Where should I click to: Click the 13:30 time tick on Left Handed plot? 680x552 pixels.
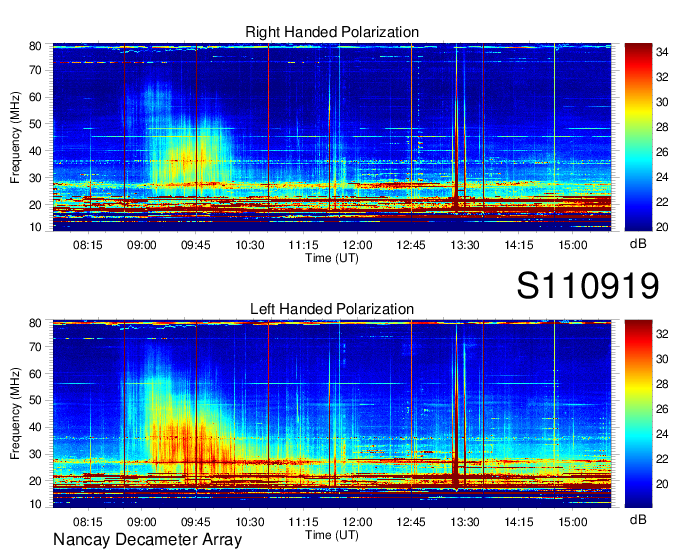click(464, 522)
